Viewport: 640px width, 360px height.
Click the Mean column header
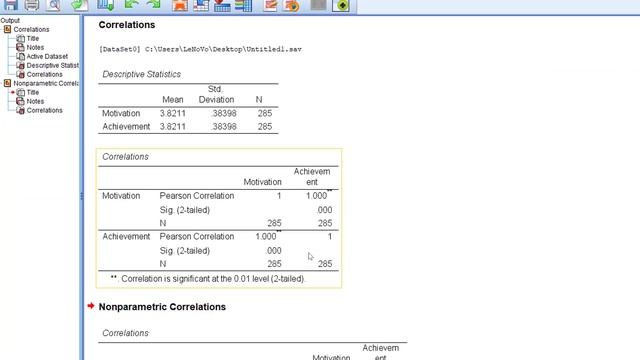click(x=173, y=100)
